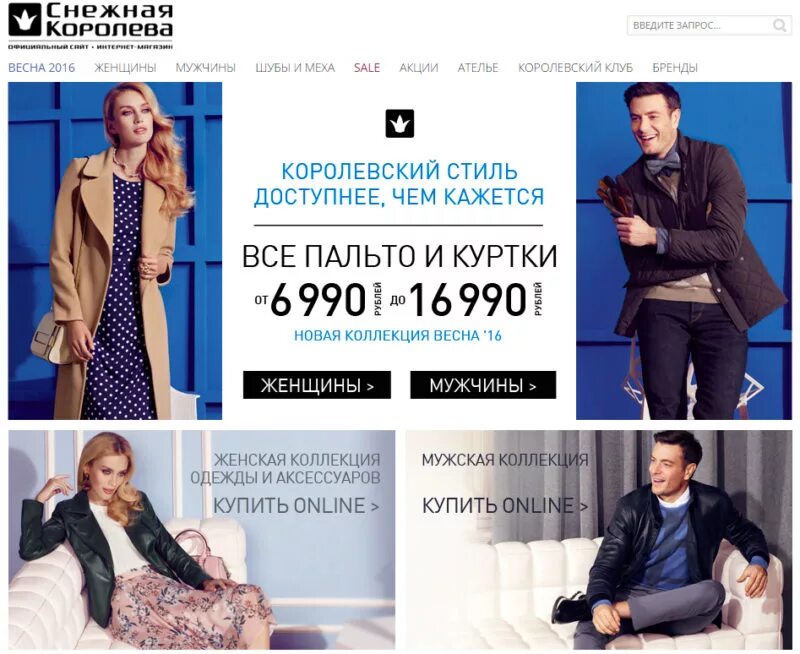The height and width of the screenshot is (654, 800).
Task: Navigate to АТЕЛЬЕ section
Action: (x=478, y=67)
